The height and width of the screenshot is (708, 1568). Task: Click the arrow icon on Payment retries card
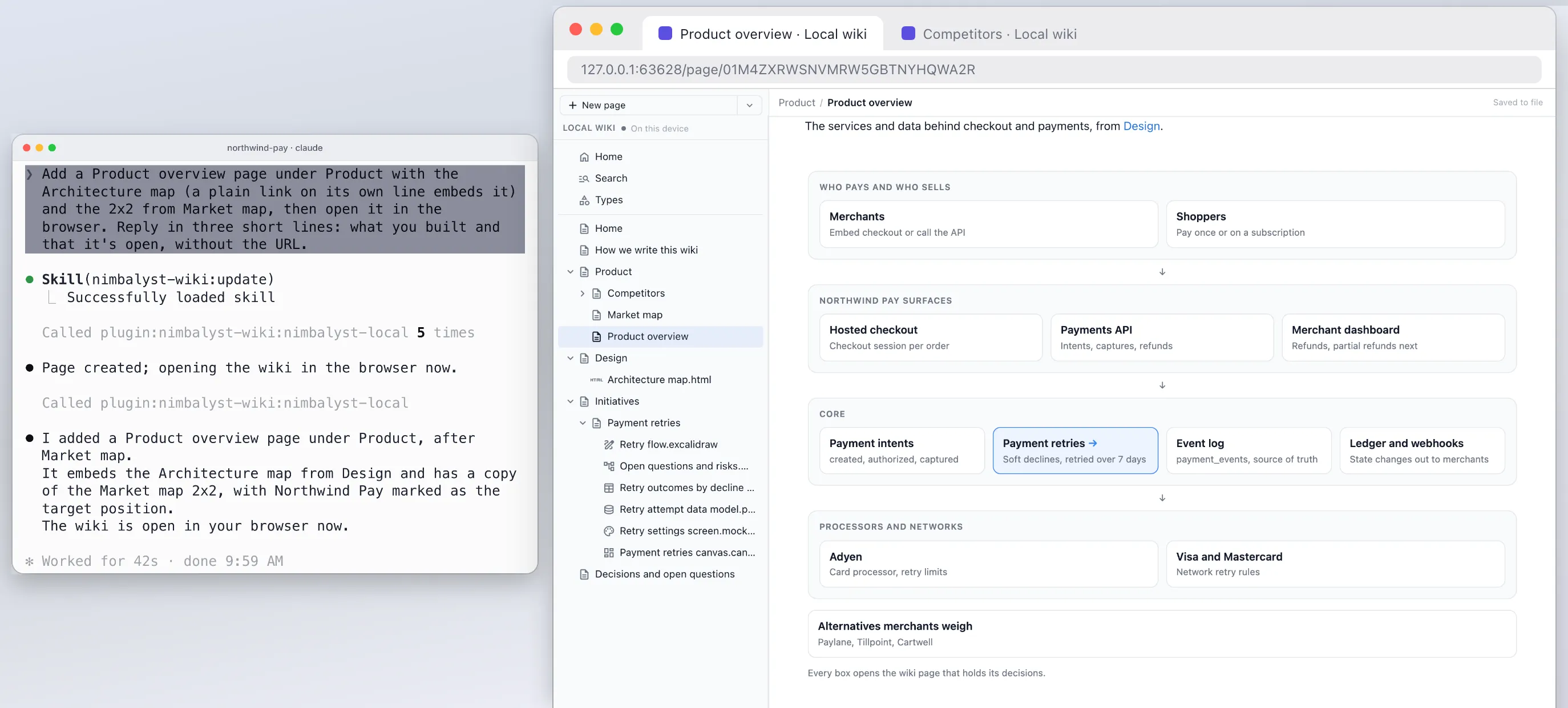[x=1093, y=443]
